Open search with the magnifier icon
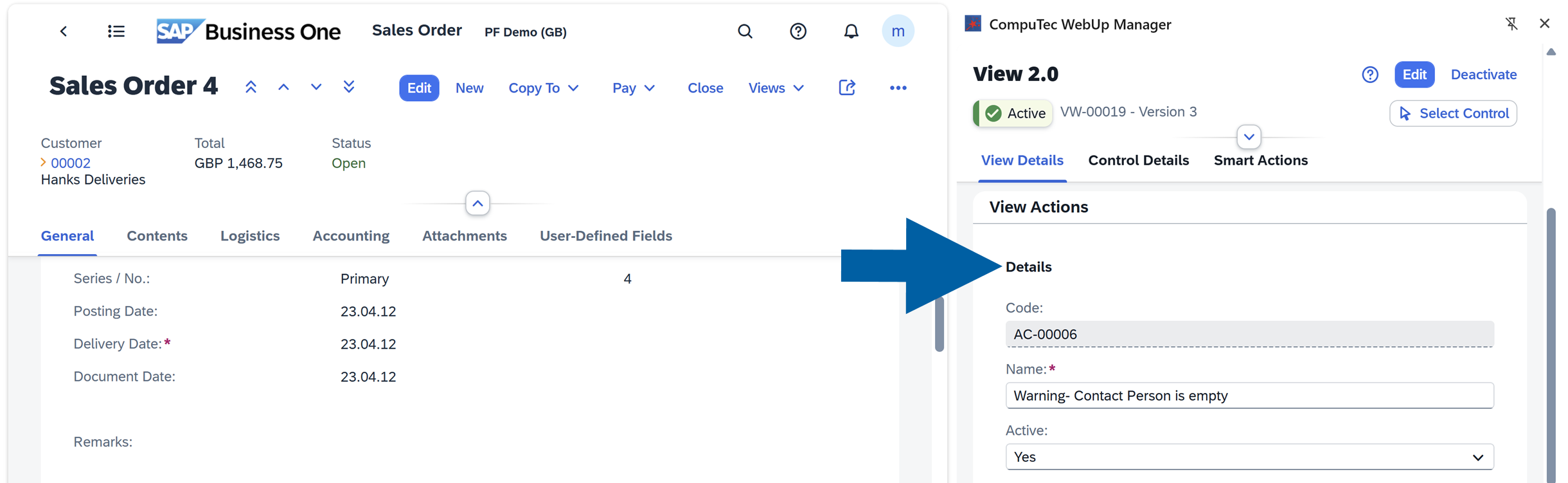1568x483 pixels. [x=745, y=32]
